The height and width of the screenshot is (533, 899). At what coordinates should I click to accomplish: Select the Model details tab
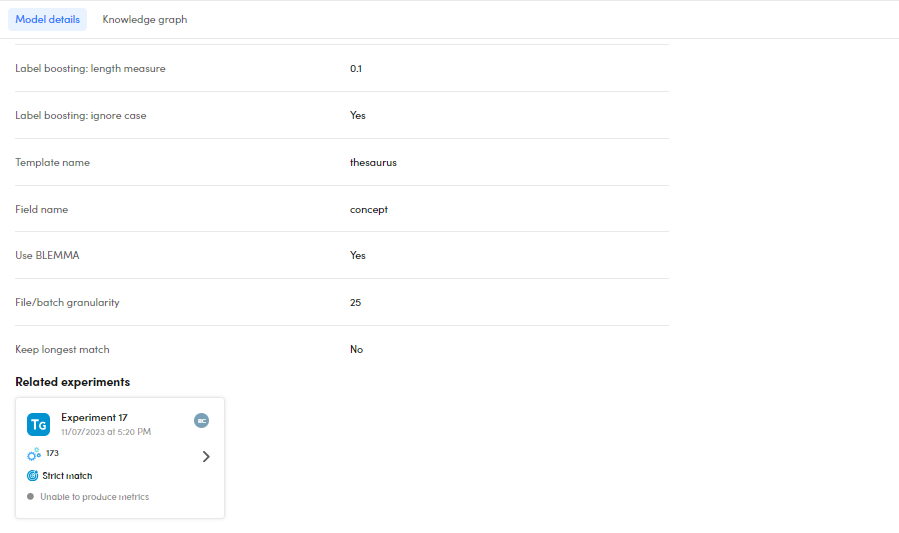click(x=48, y=20)
